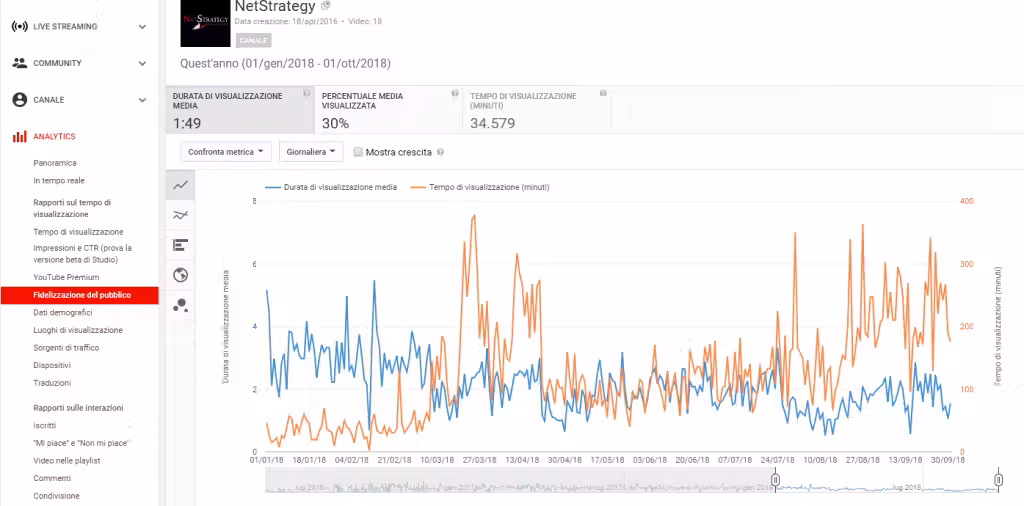Enable the Mostra crescita checkbox
1024x506 pixels.
click(358, 152)
